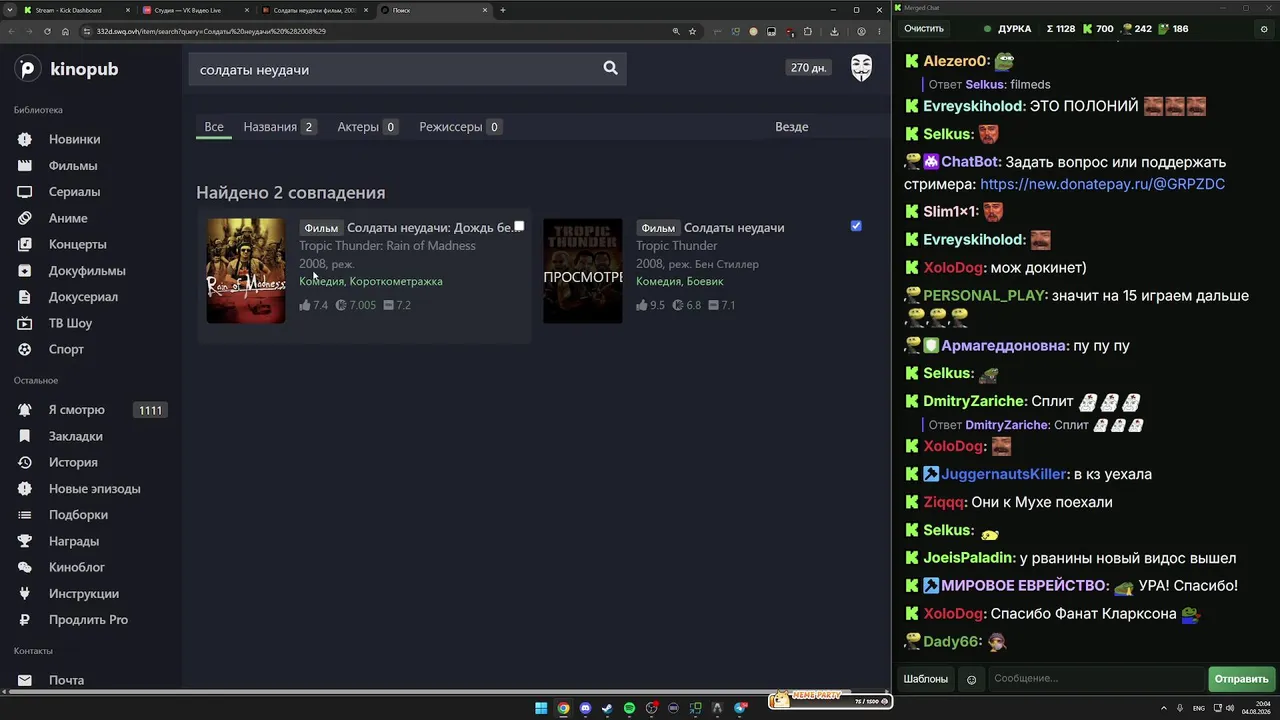Open Почта contact link
This screenshot has height=720, width=1280.
[x=66, y=680]
